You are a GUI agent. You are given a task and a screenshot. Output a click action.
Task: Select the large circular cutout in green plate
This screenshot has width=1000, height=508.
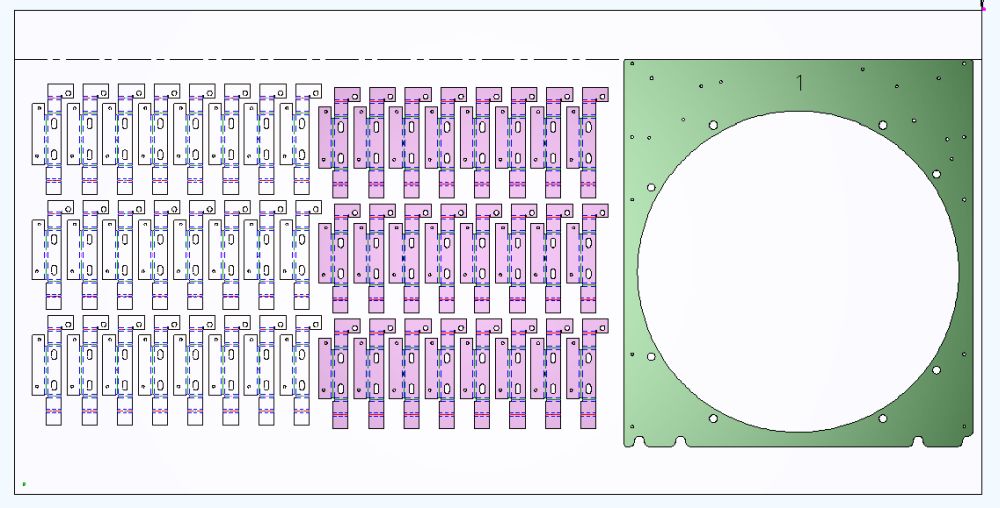(797, 271)
